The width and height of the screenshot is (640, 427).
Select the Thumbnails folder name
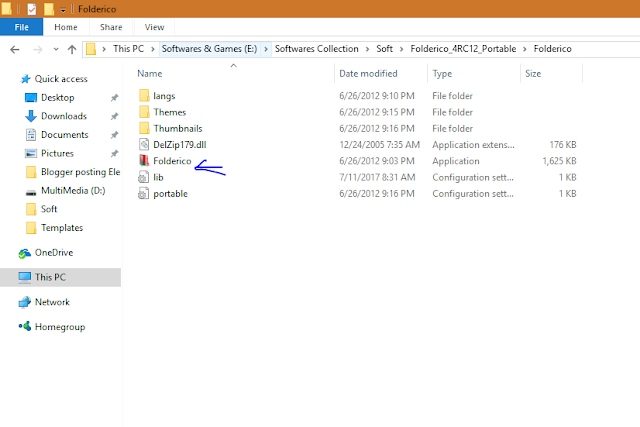178,129
